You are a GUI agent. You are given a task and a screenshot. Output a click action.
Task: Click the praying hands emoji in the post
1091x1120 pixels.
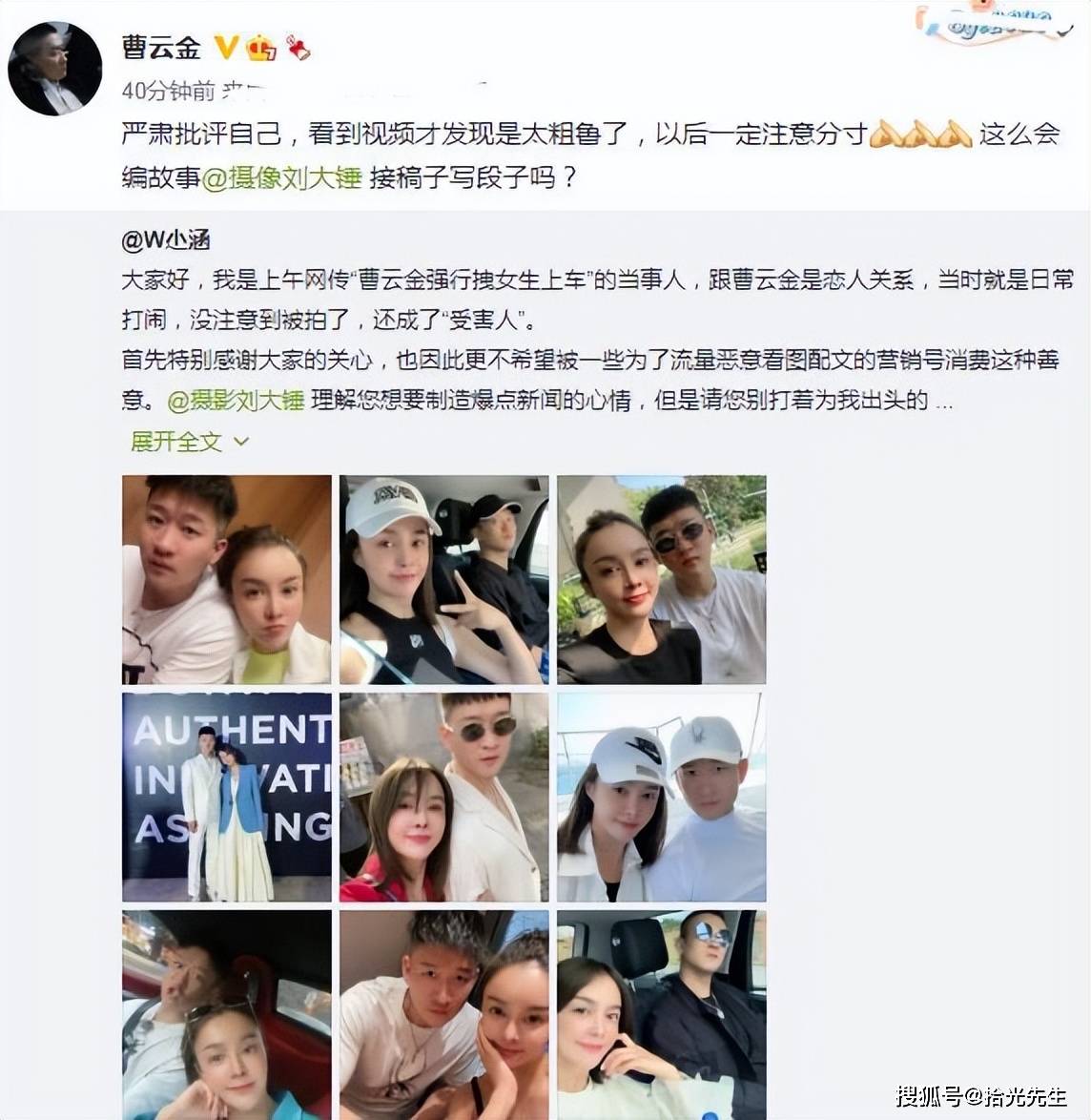(920, 134)
